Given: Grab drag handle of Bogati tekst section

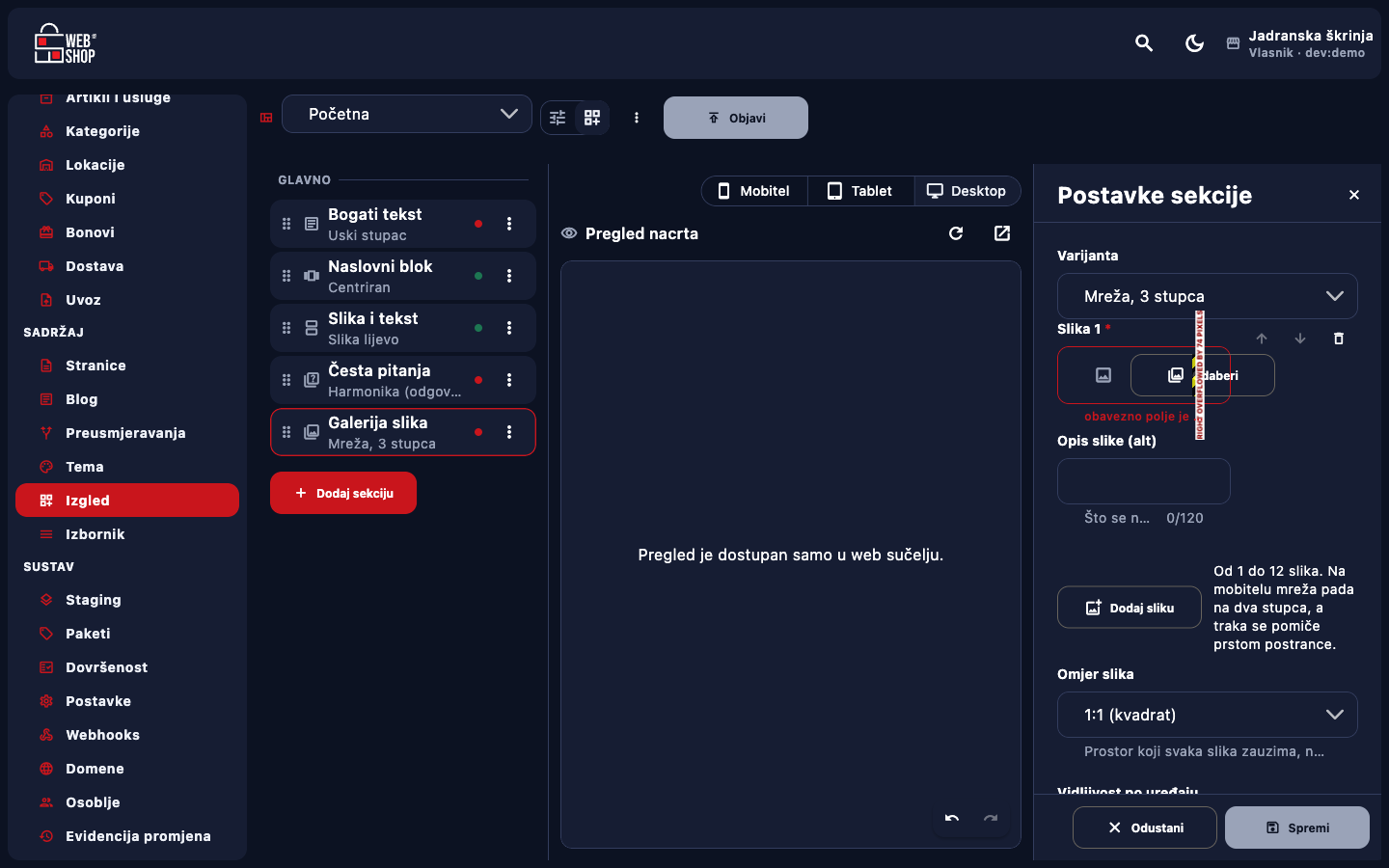Looking at the screenshot, I should point(286,224).
